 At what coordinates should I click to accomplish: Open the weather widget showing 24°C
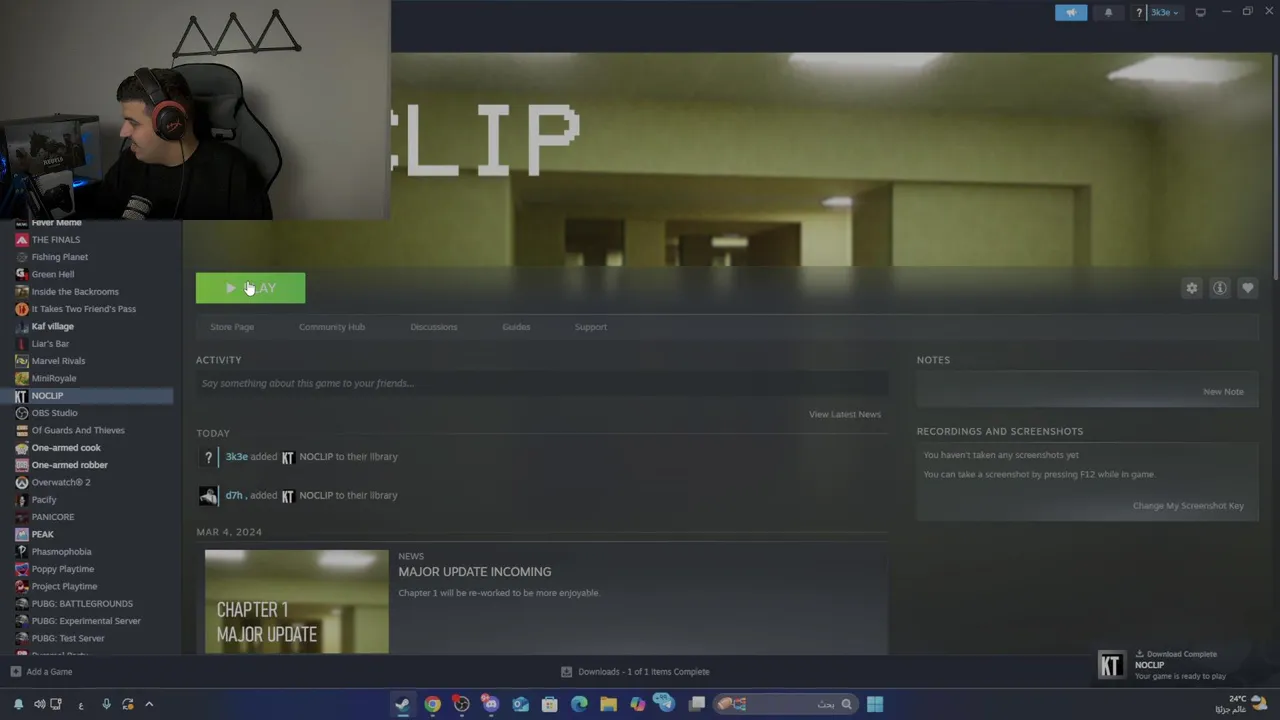1241,704
